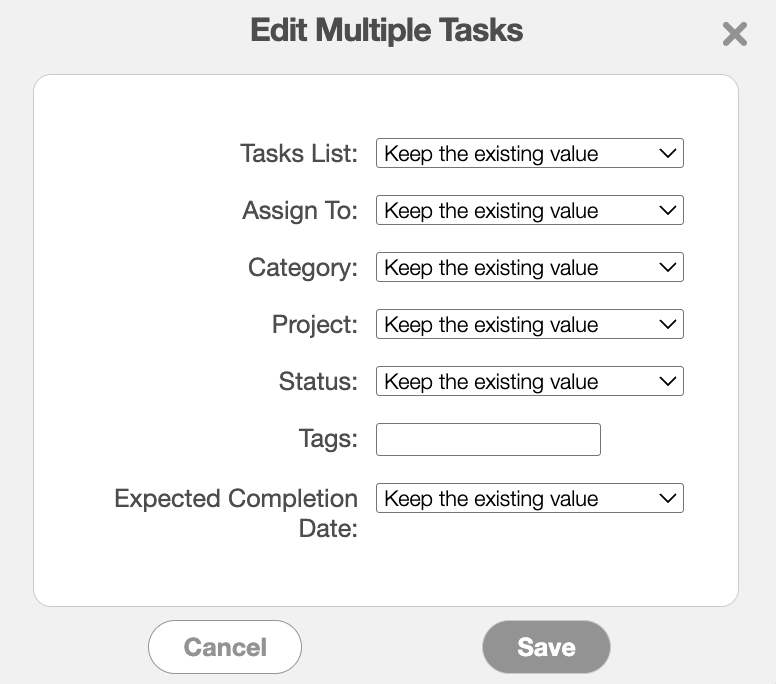Click the chevron arrow on Category
The height and width of the screenshot is (684, 776).
point(668,267)
